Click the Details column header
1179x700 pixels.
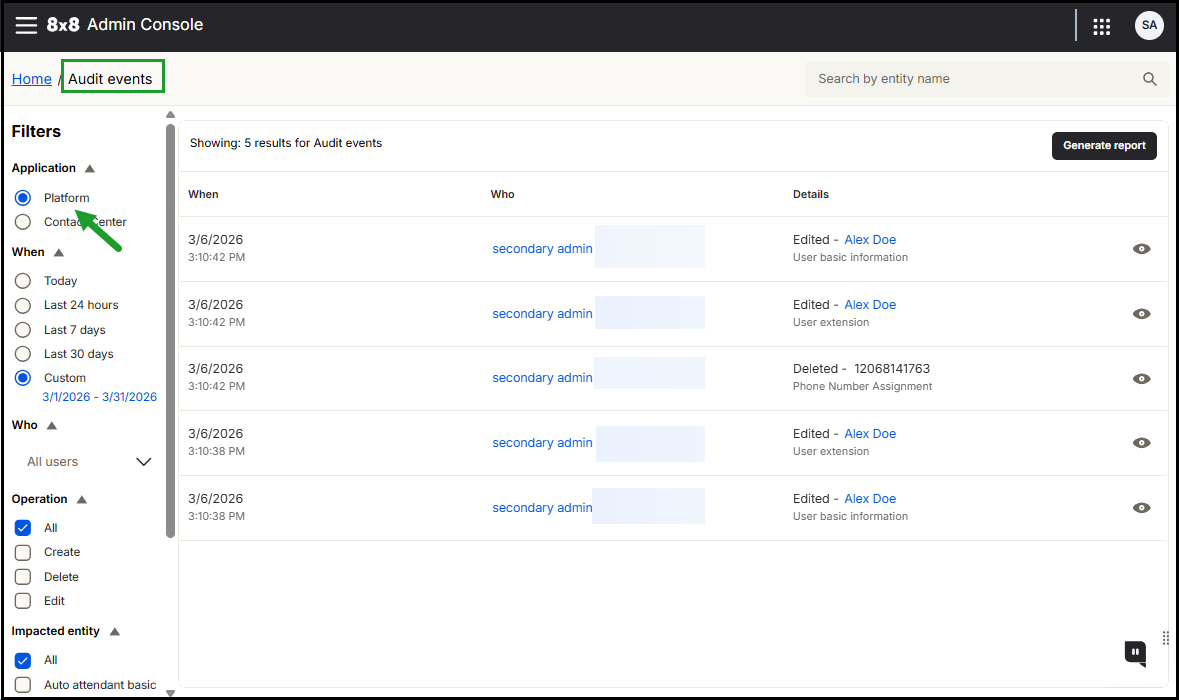tap(811, 194)
